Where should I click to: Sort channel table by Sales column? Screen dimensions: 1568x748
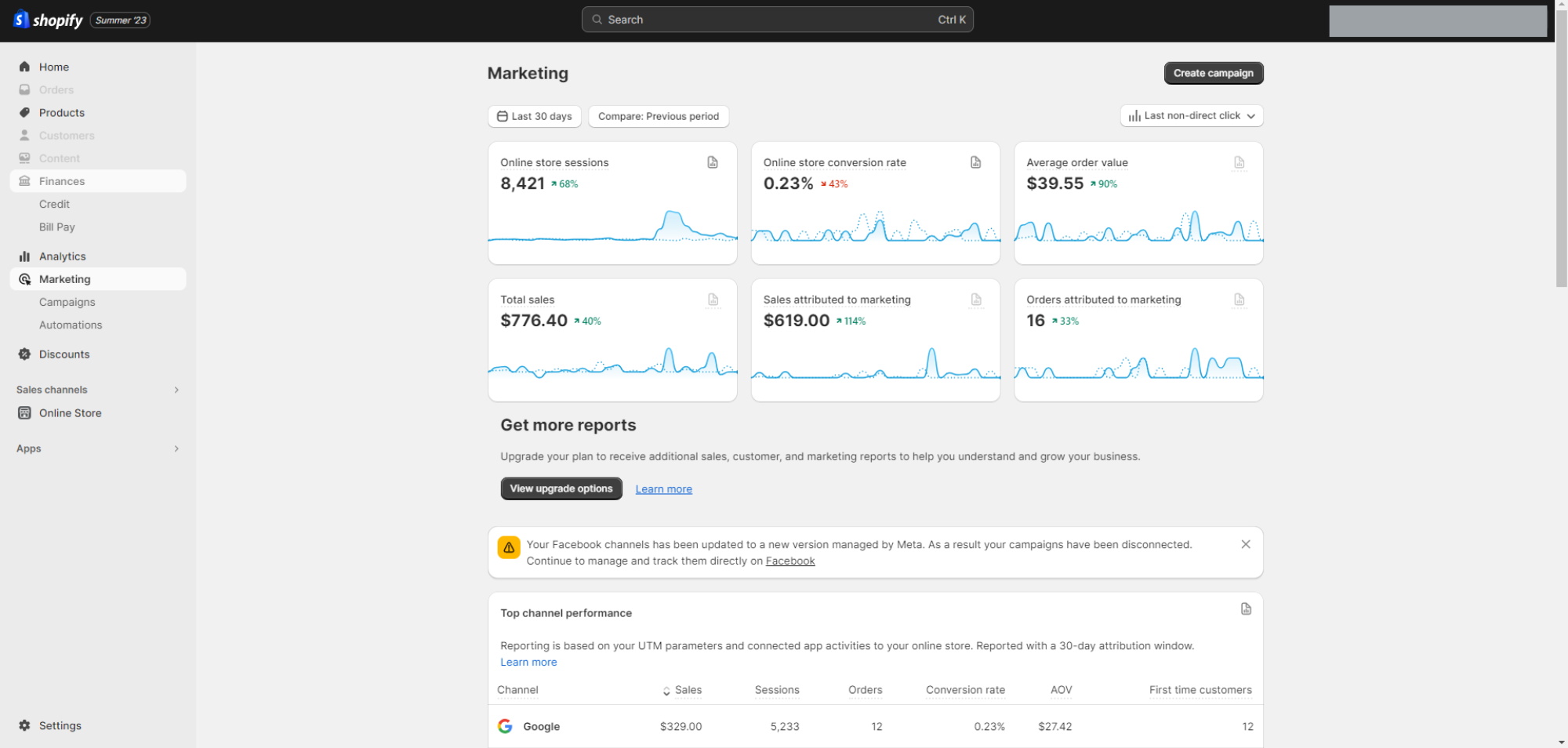682,690
